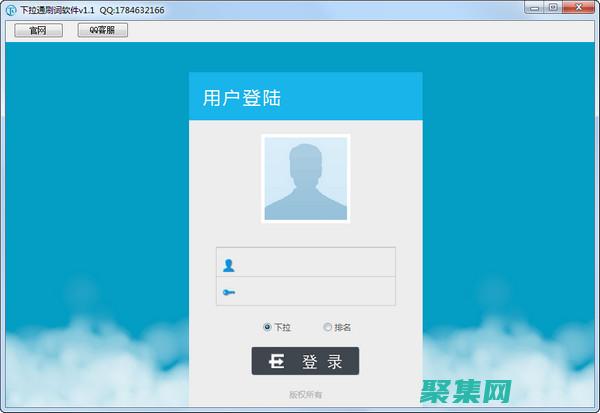Click the window title text with QQ number
Viewport: 600px width, 413px height.
tap(92, 10)
